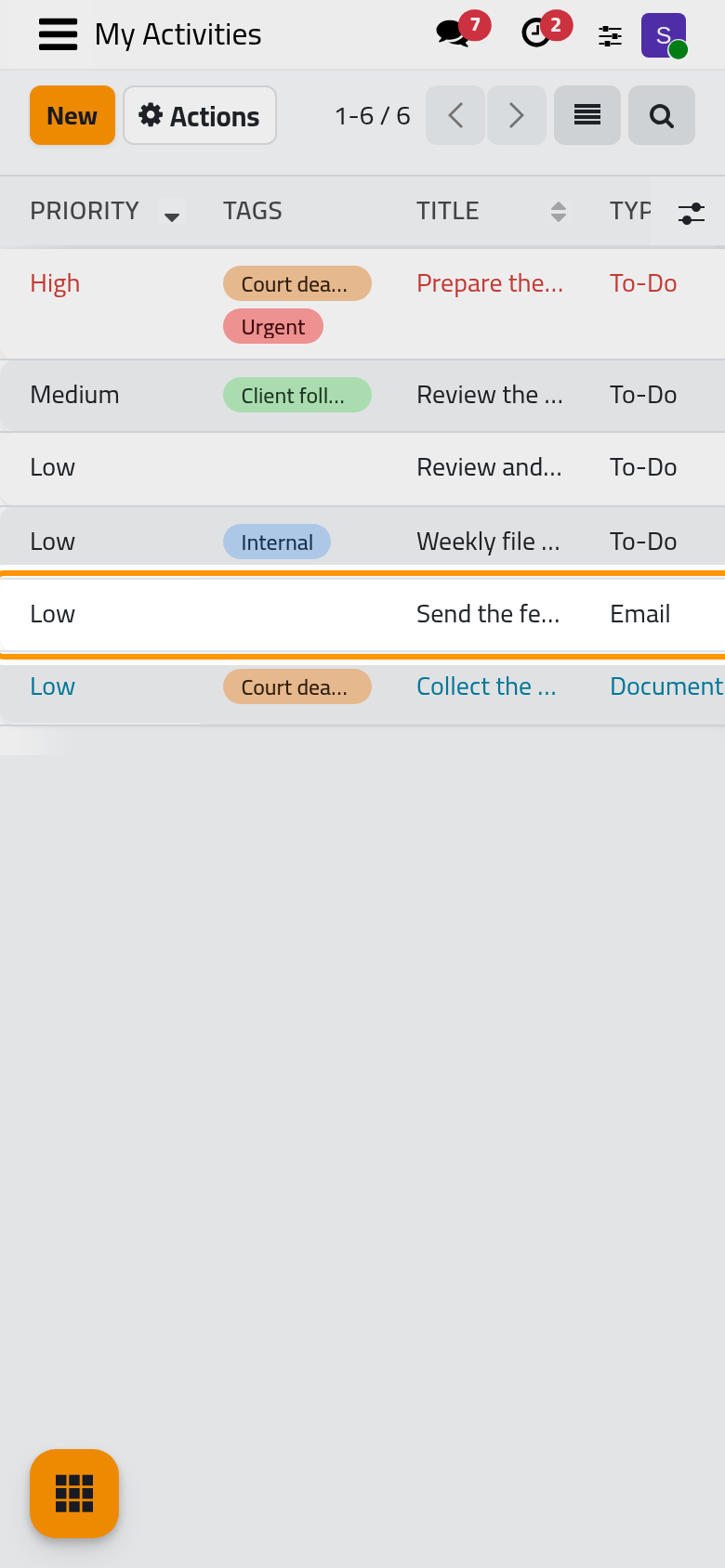Open the user avatar profile menu
The image size is (725, 1568).
[x=665, y=35]
